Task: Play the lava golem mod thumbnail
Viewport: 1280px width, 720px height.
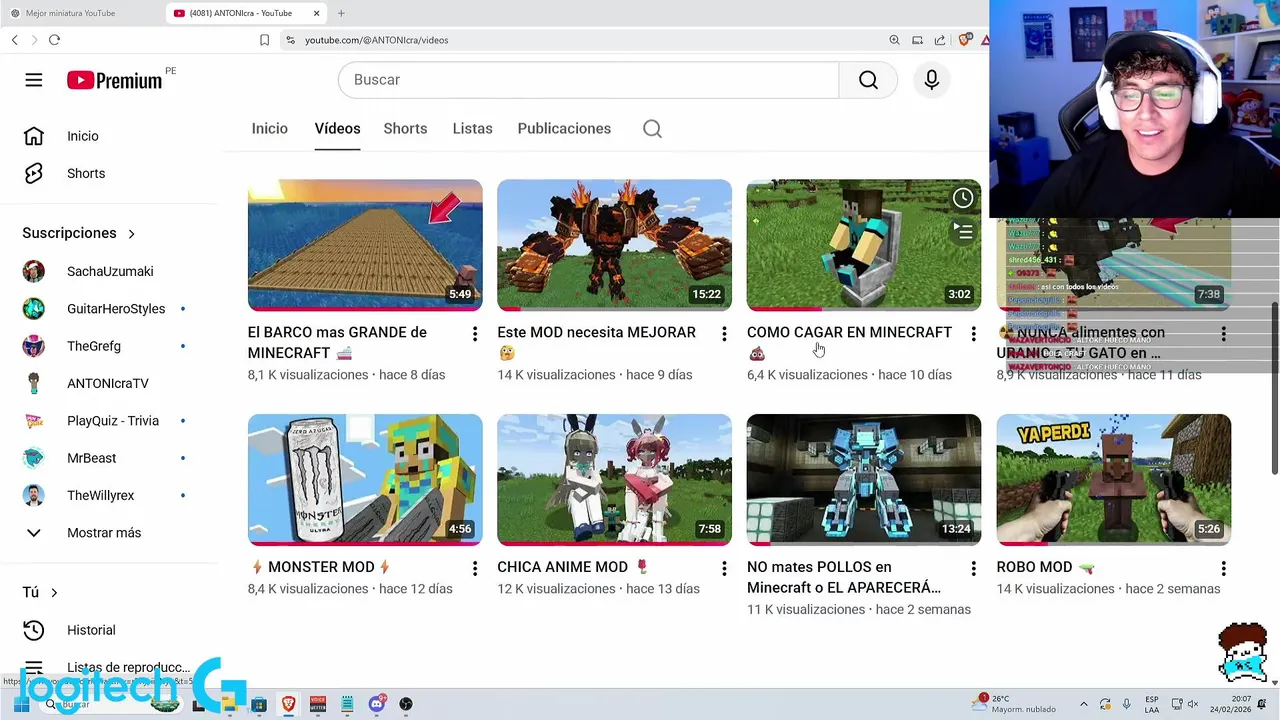Action: (614, 245)
